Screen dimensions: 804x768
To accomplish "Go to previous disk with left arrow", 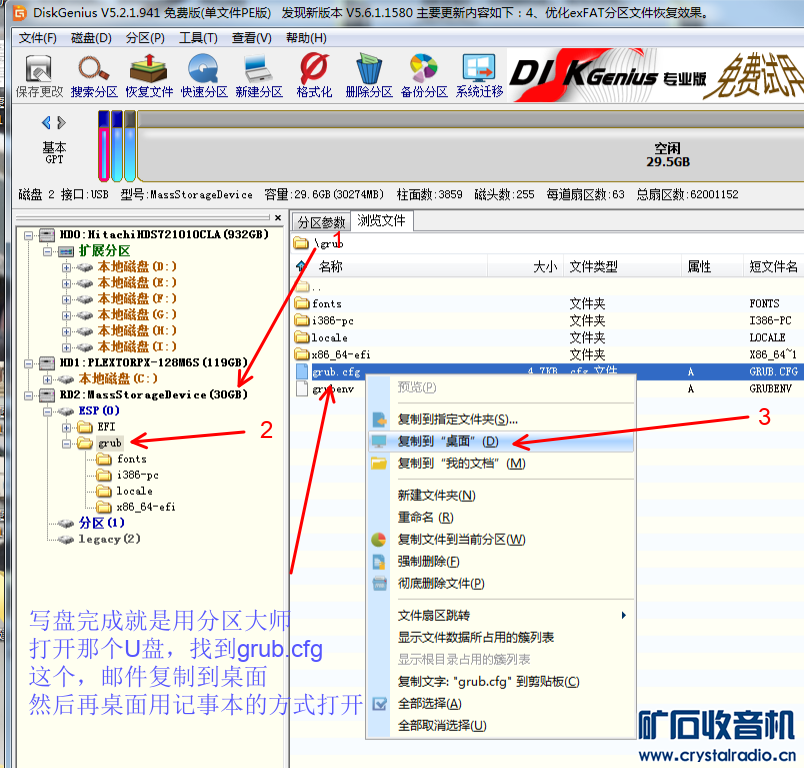I will 46,123.
